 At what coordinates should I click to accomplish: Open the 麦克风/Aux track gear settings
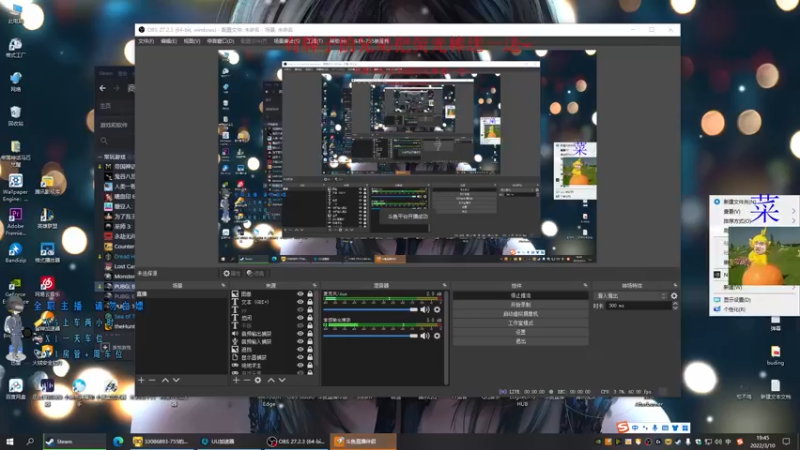(437, 309)
